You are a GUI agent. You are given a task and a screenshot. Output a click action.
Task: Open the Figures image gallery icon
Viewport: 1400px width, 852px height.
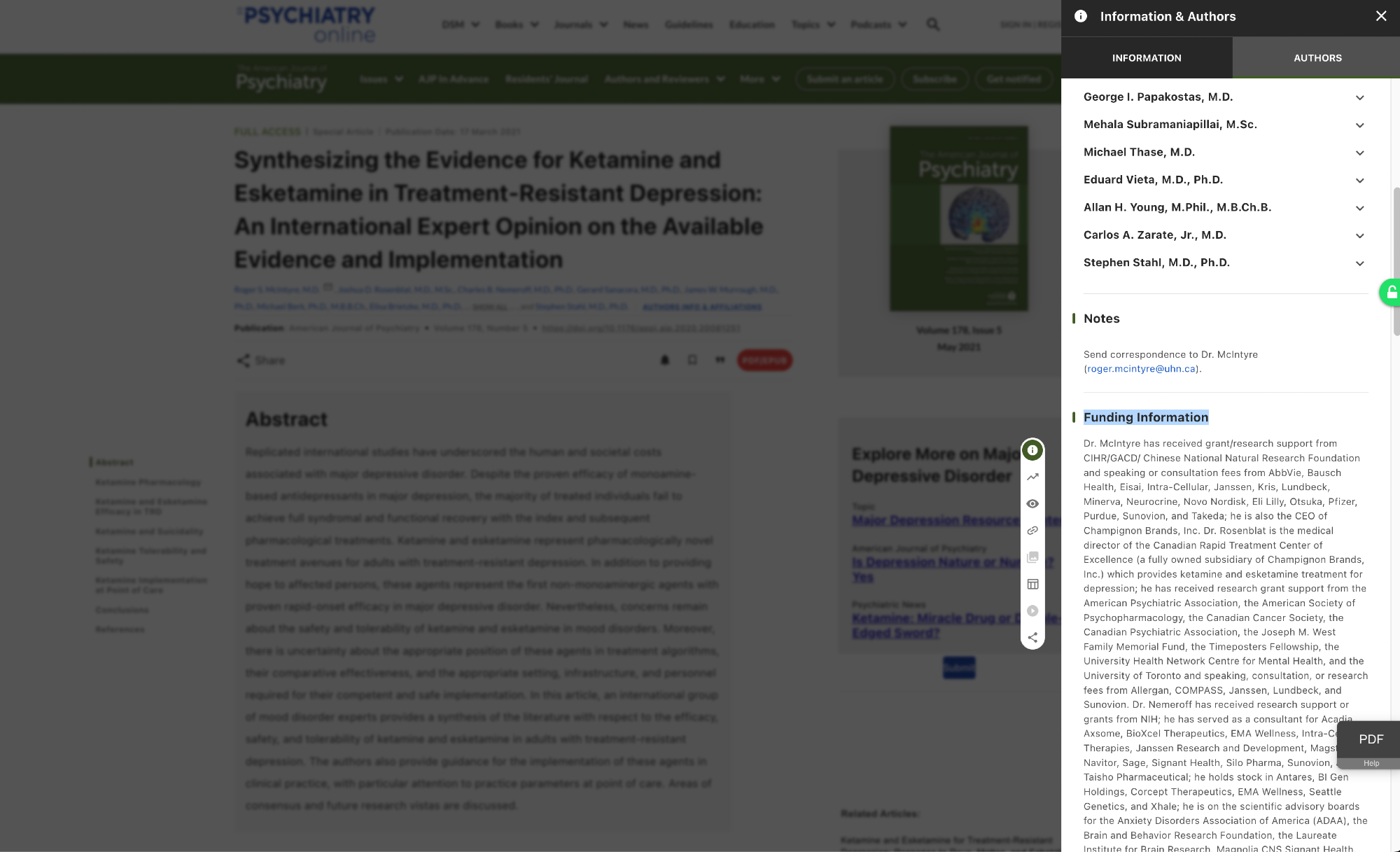coord(1032,557)
